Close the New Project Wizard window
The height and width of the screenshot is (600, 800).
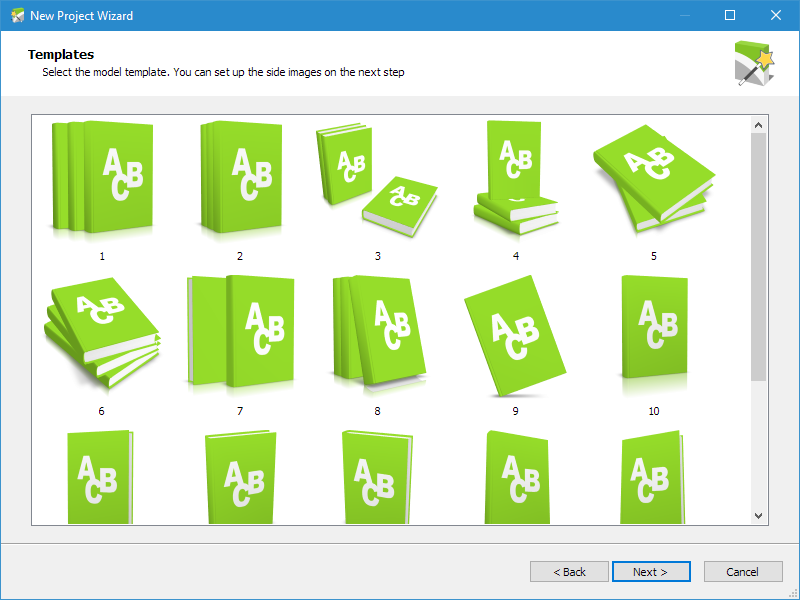pos(776,15)
